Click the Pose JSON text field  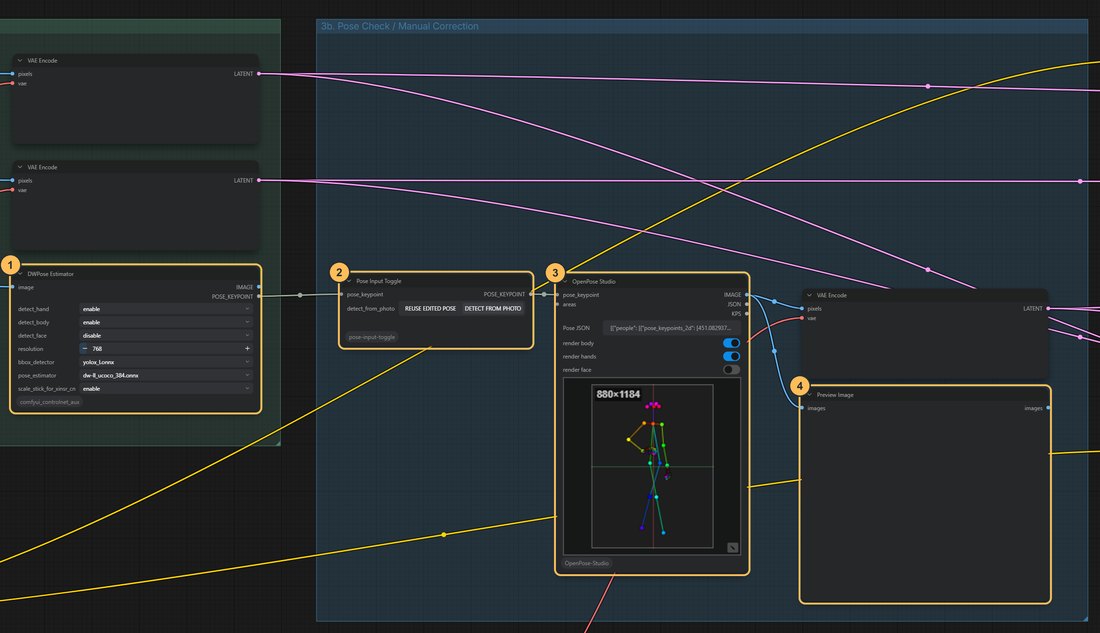tap(671, 328)
